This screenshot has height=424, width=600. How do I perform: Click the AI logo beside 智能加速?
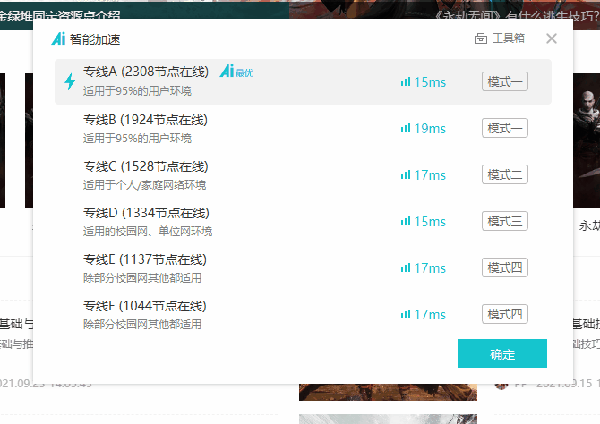click(x=58, y=39)
